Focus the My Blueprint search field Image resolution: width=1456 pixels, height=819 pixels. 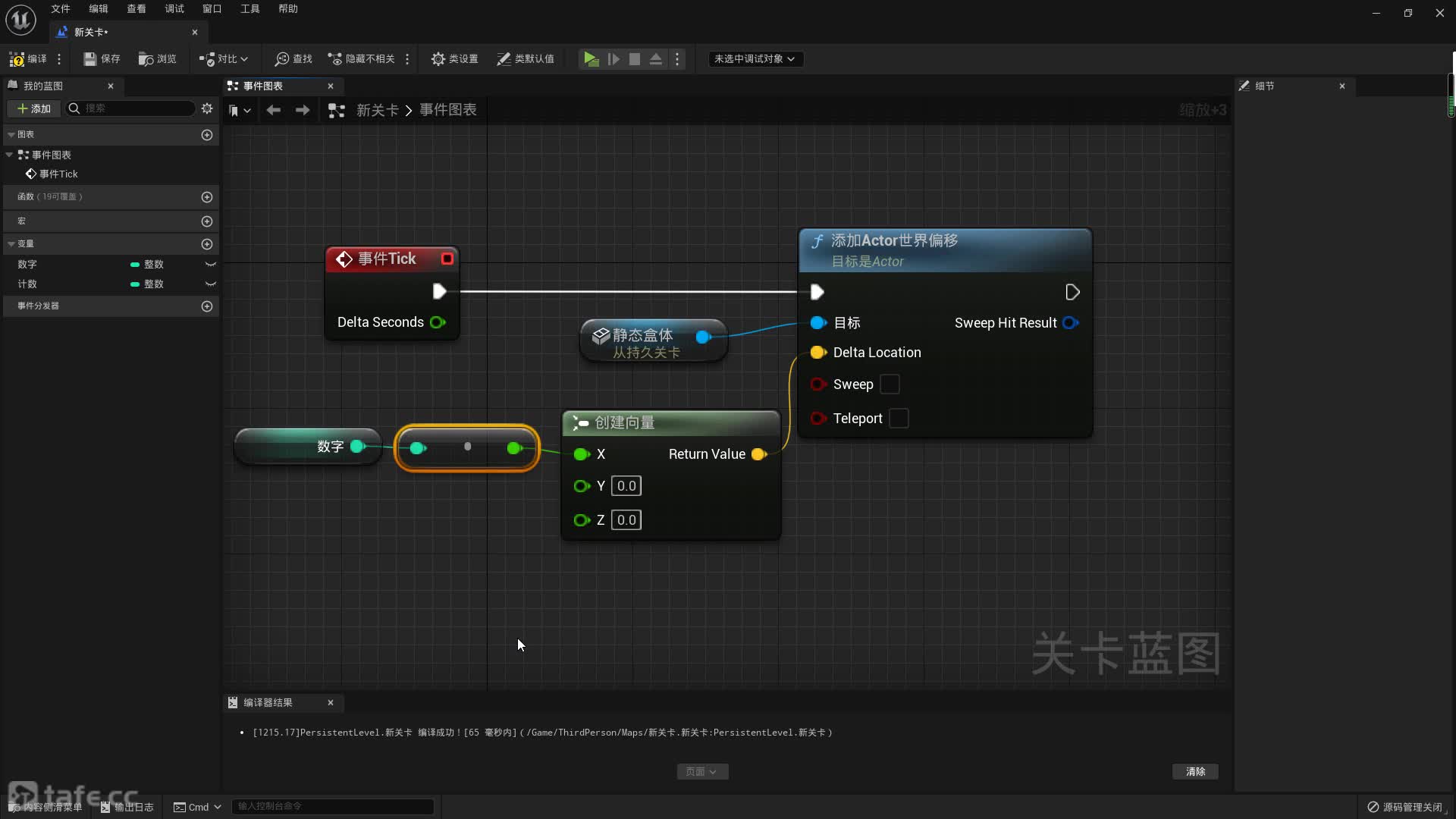(130, 108)
